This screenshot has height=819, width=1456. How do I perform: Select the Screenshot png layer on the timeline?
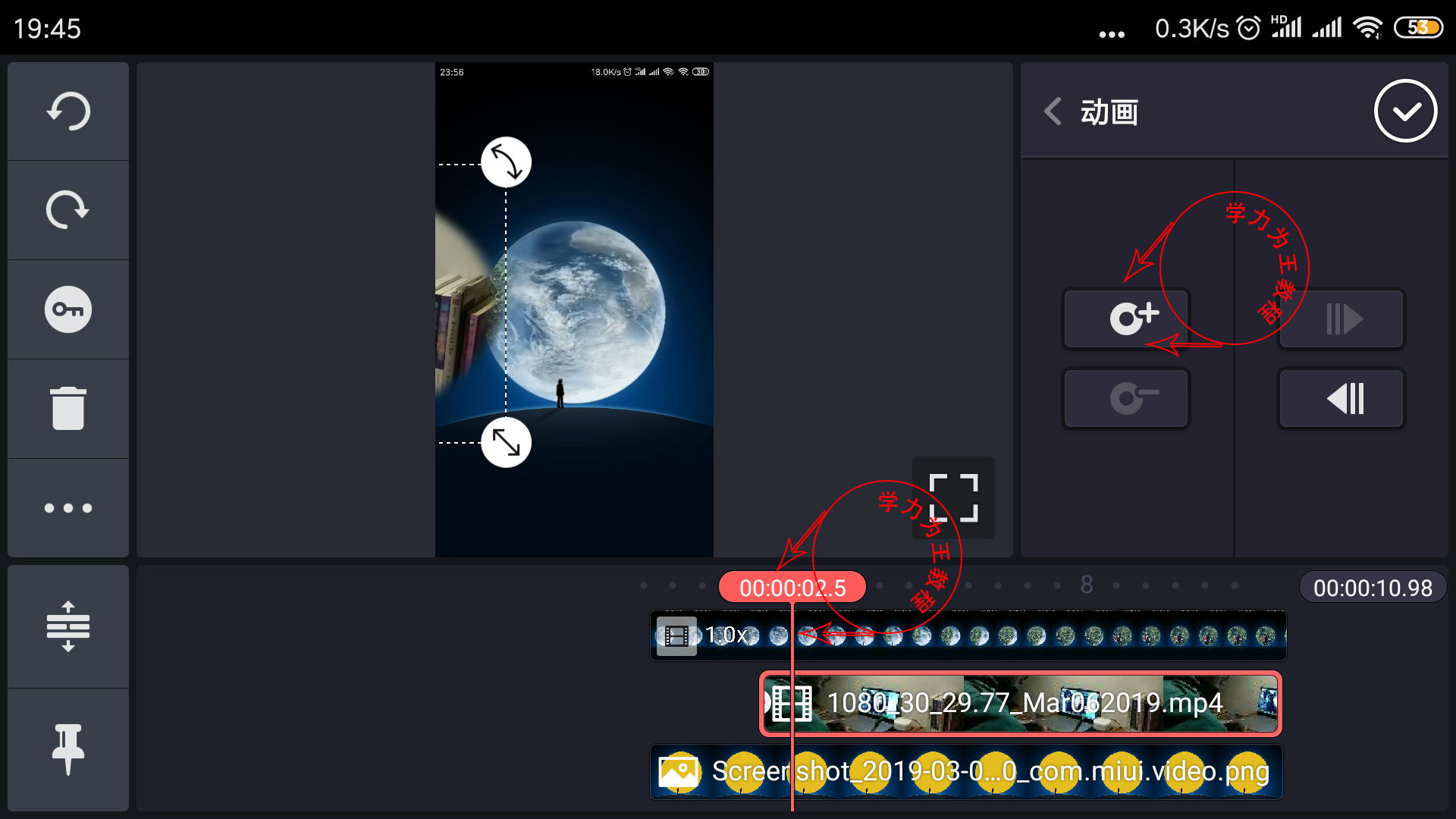966,772
